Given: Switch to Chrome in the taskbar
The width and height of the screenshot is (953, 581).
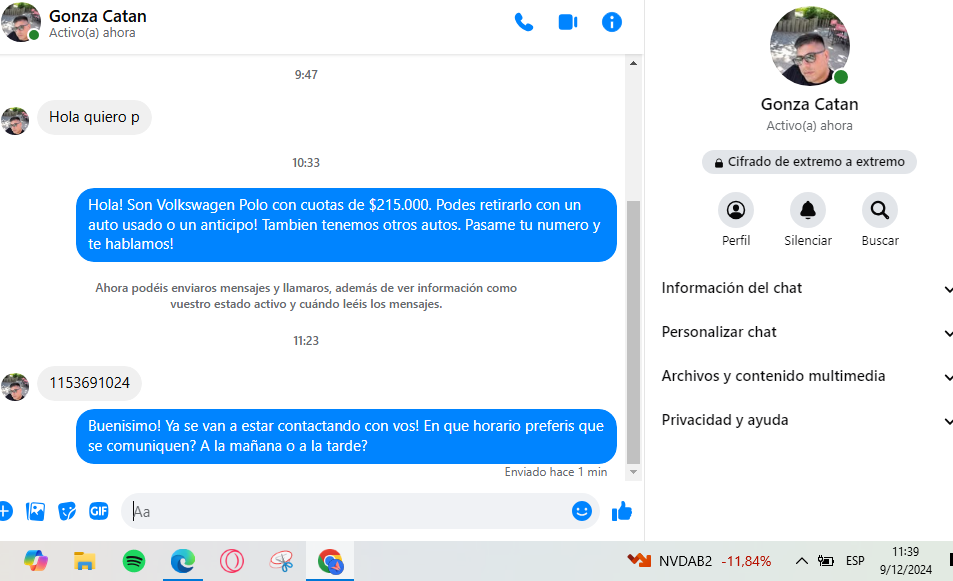Looking at the screenshot, I should [330, 560].
